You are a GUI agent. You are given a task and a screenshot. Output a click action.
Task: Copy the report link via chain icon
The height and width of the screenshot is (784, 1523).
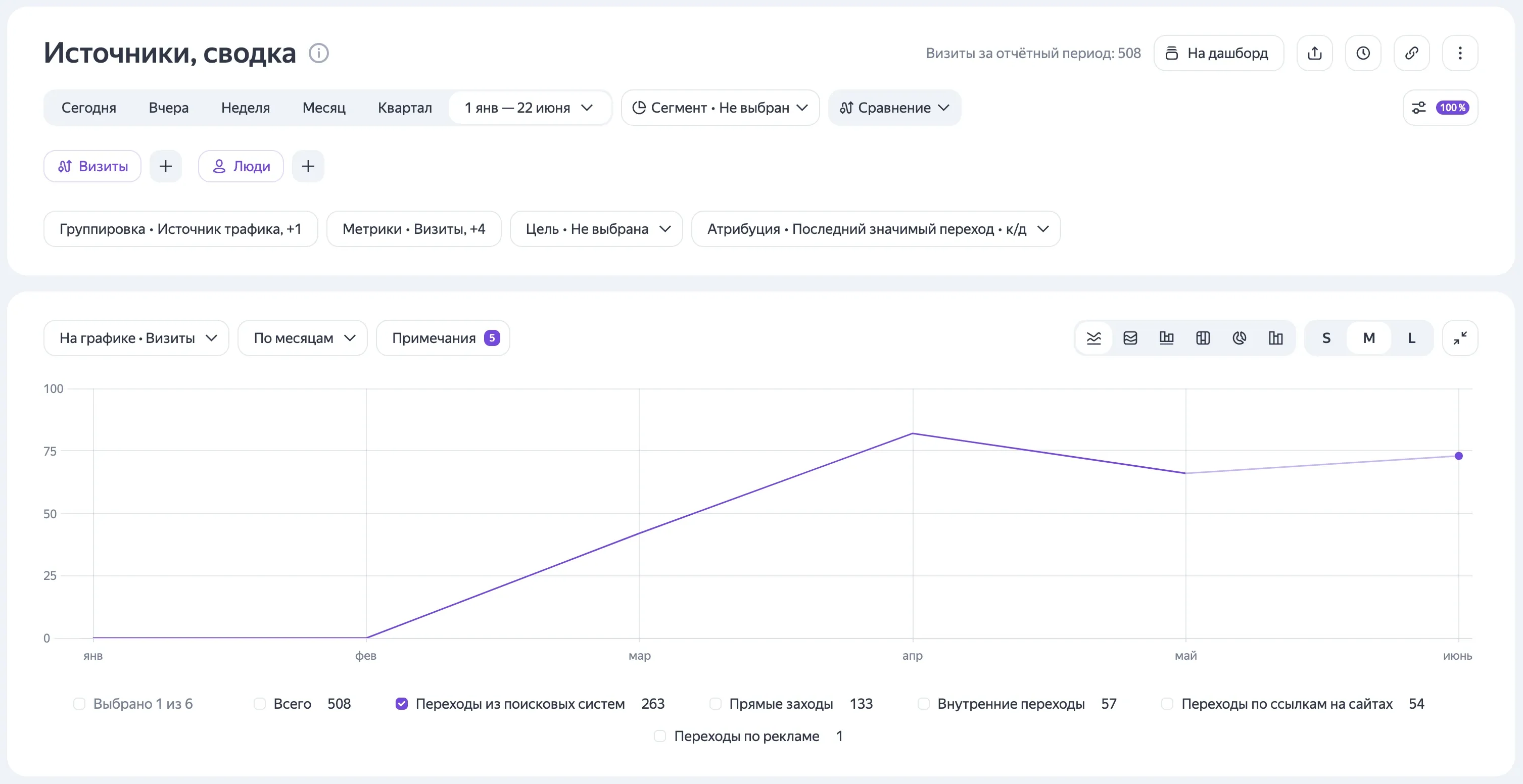1411,53
